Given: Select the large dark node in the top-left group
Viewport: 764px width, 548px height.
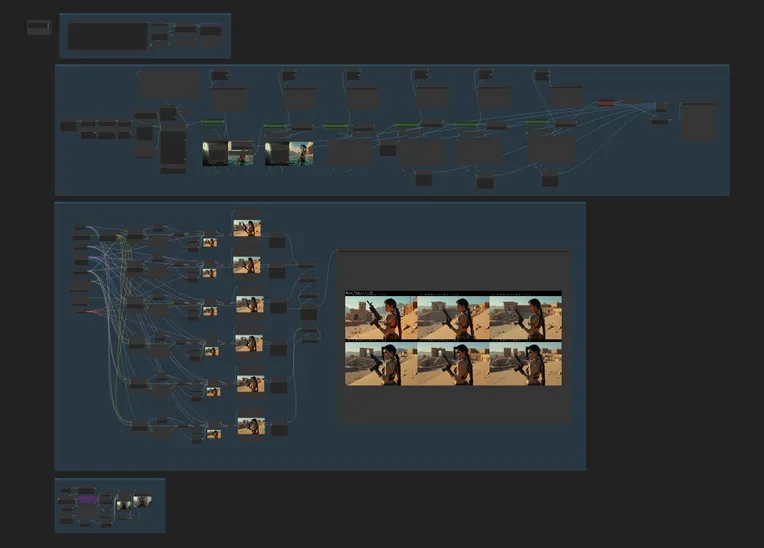Looking at the screenshot, I should pos(107,36).
